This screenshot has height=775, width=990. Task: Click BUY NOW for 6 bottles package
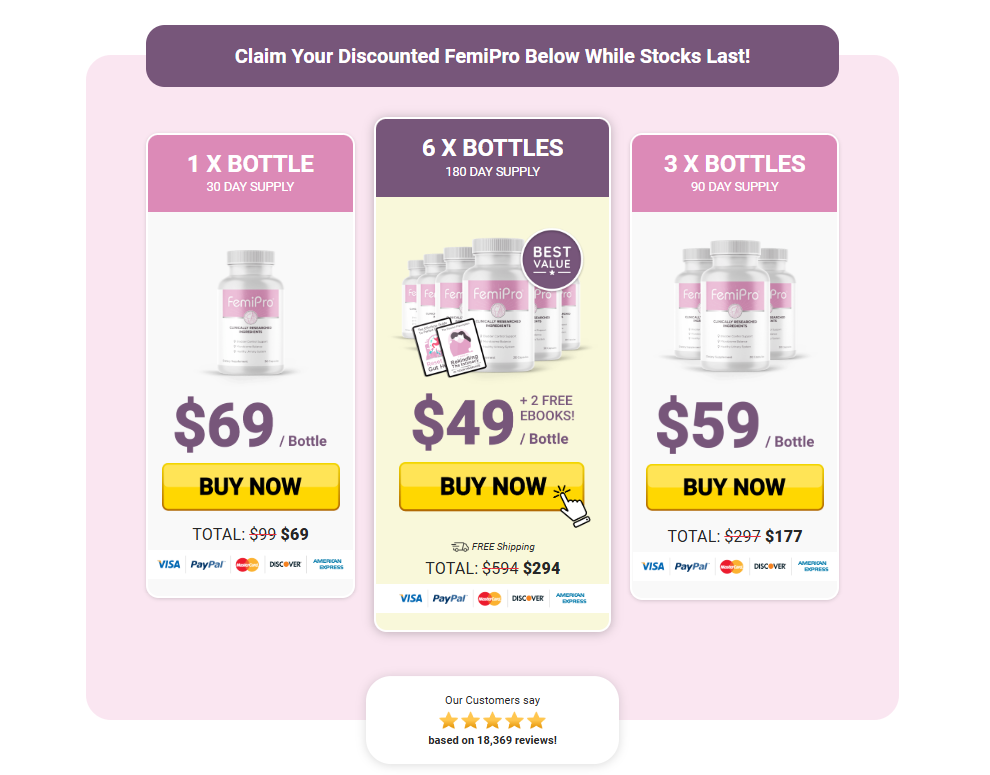(x=491, y=486)
